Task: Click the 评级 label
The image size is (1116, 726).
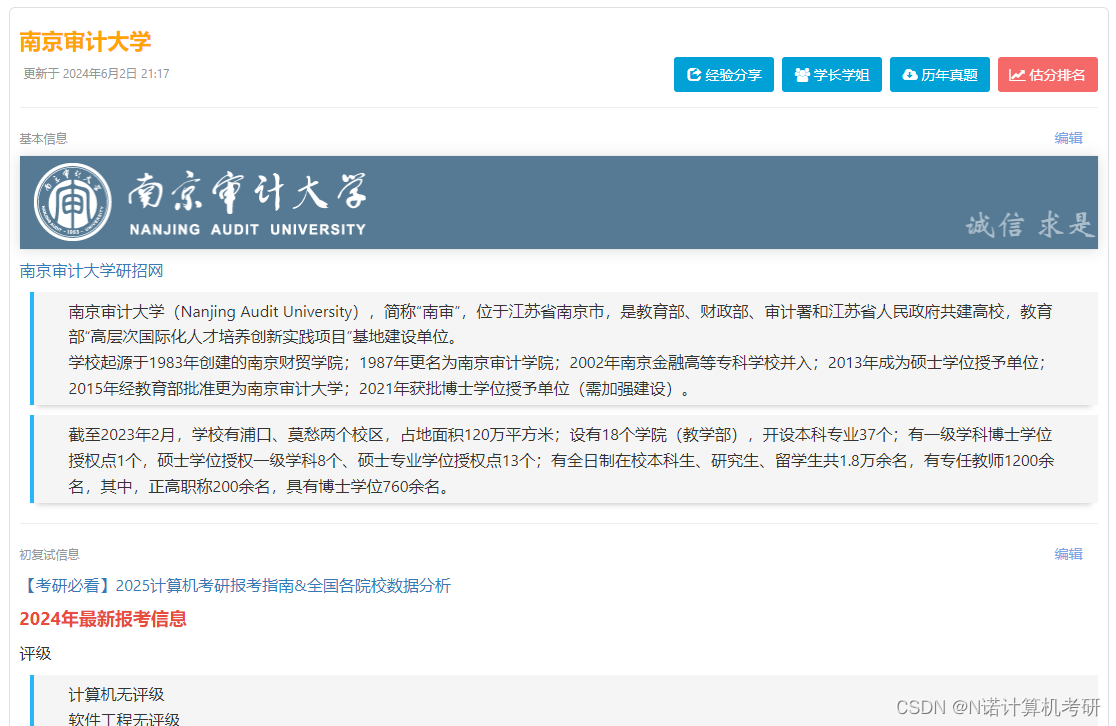Action: click(x=36, y=653)
